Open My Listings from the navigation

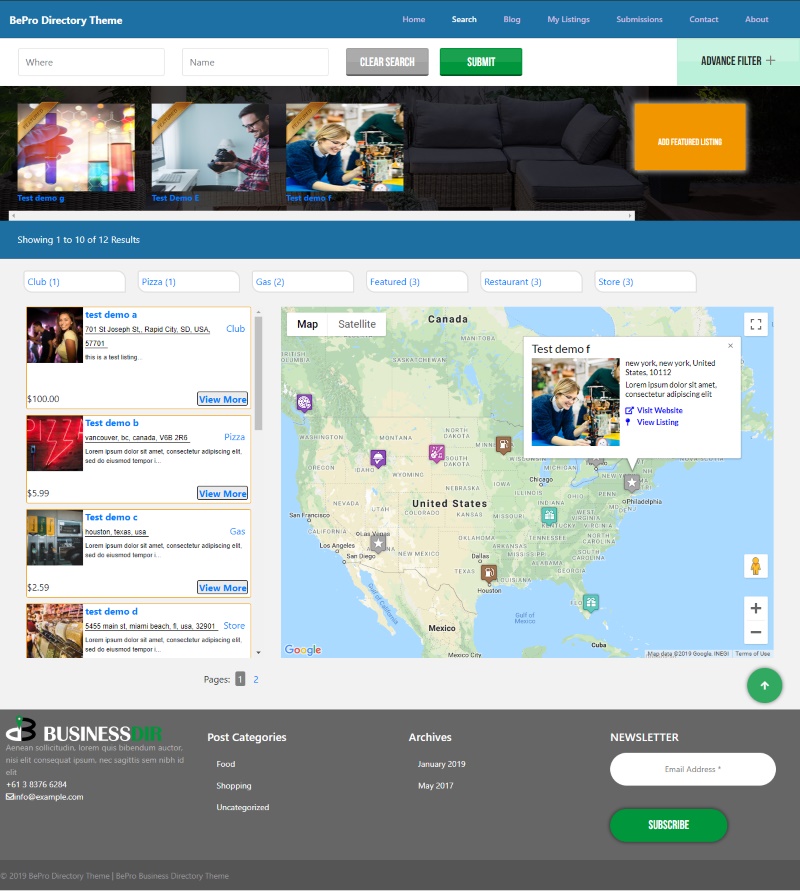coord(569,19)
